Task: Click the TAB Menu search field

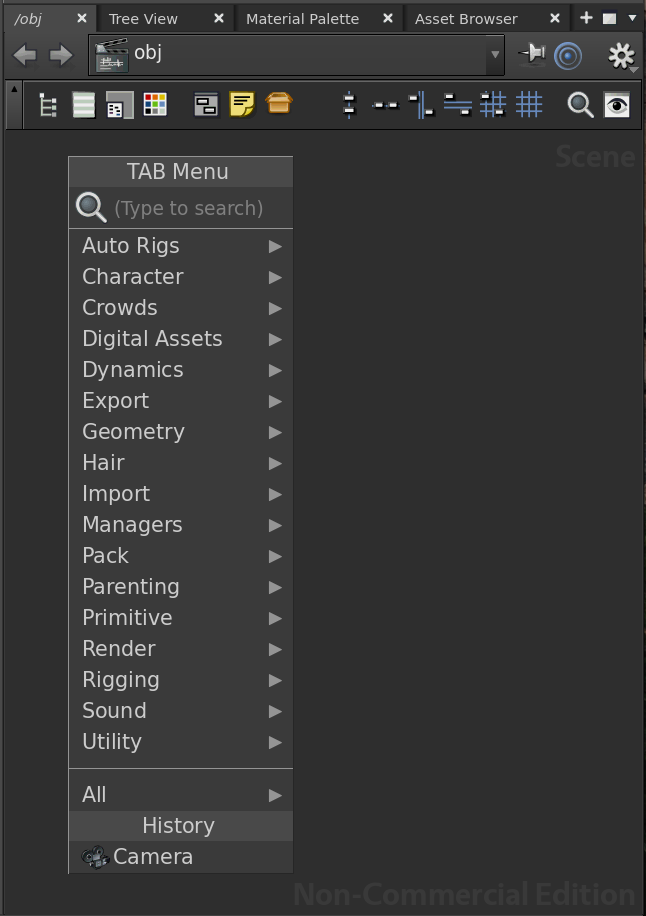Action: pyautogui.click(x=190, y=208)
